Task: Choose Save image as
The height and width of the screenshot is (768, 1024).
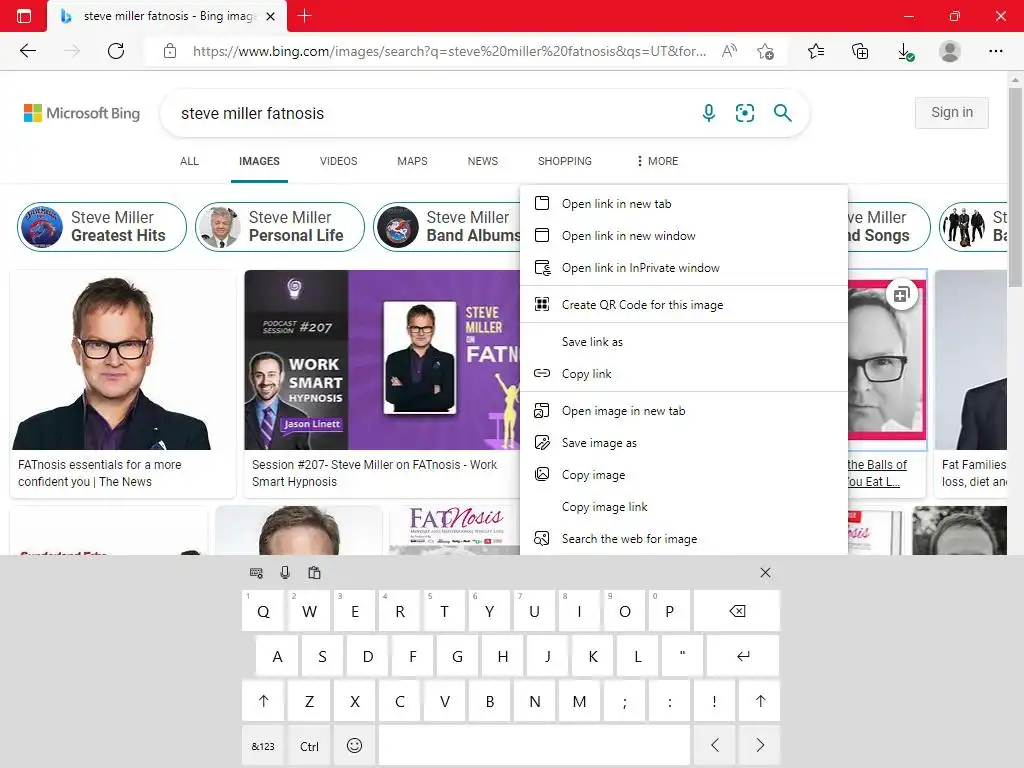Action: pyautogui.click(x=684, y=443)
